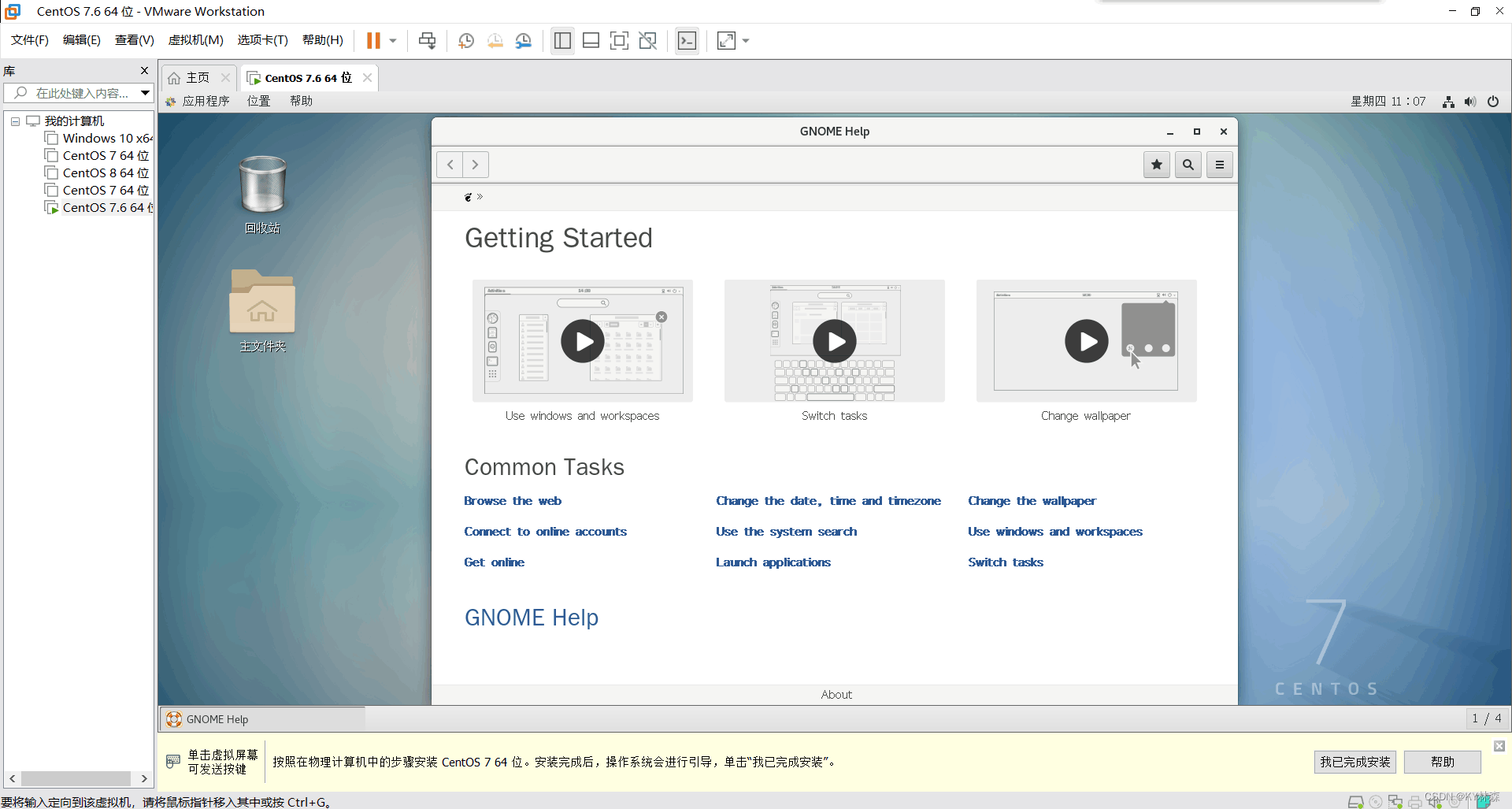Click the 我已完成安装 button
This screenshot has height=809, width=1512.
(x=1355, y=762)
